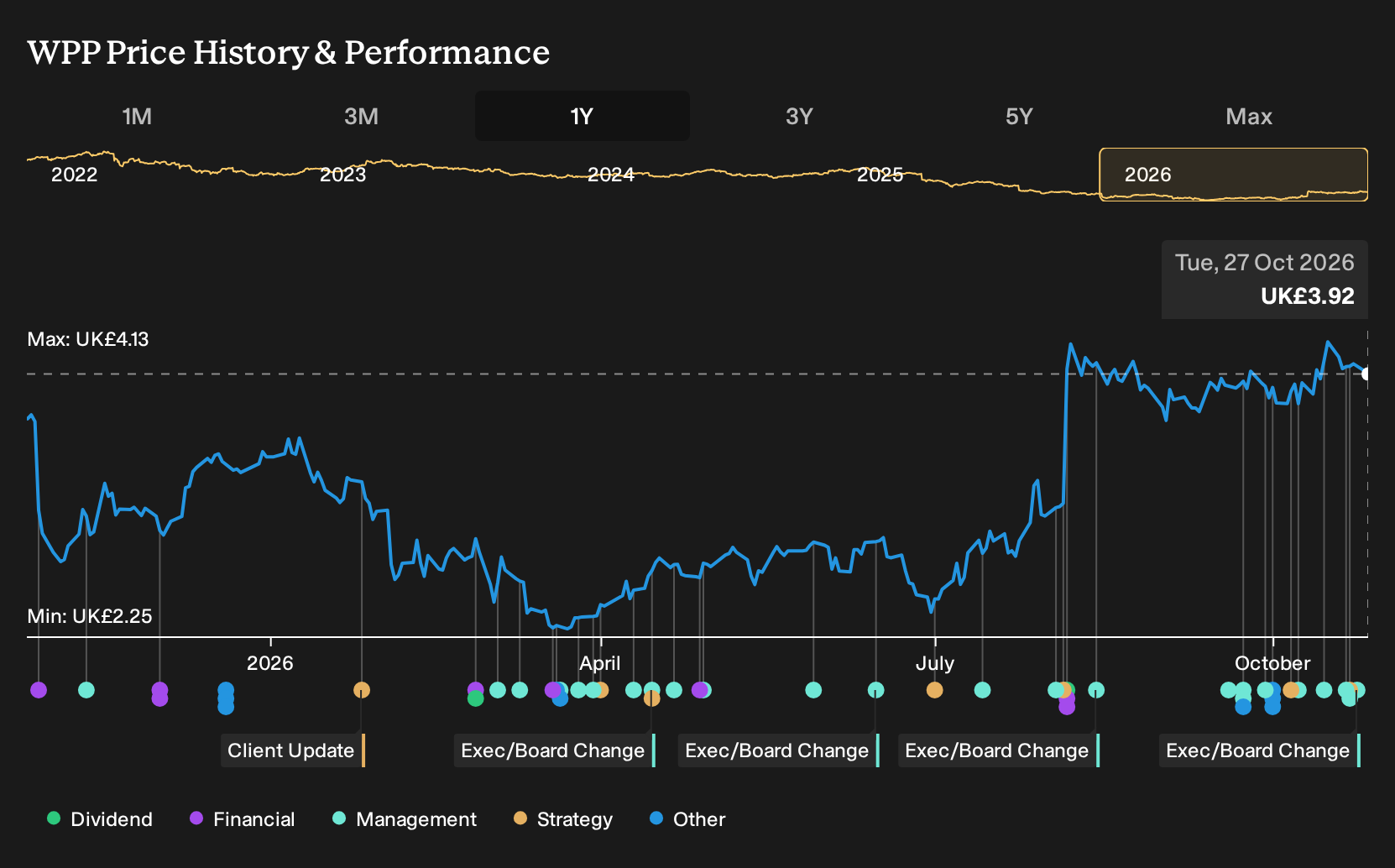Click green Dividend dot below purple dot before April
Image resolution: width=1395 pixels, height=868 pixels.
click(x=476, y=698)
